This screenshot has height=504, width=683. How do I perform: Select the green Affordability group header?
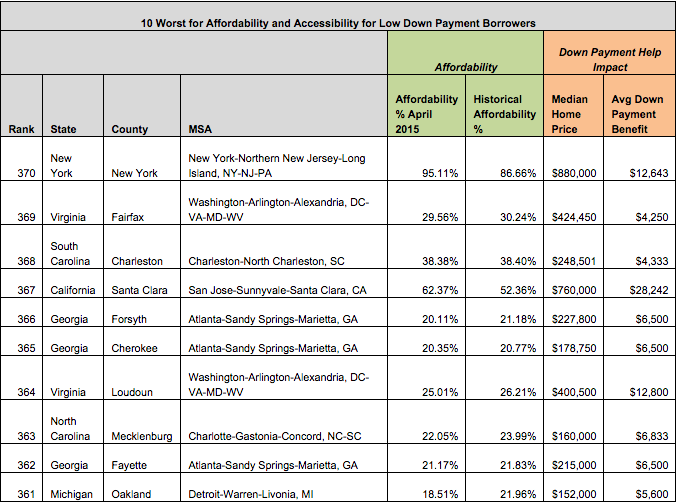click(x=465, y=68)
